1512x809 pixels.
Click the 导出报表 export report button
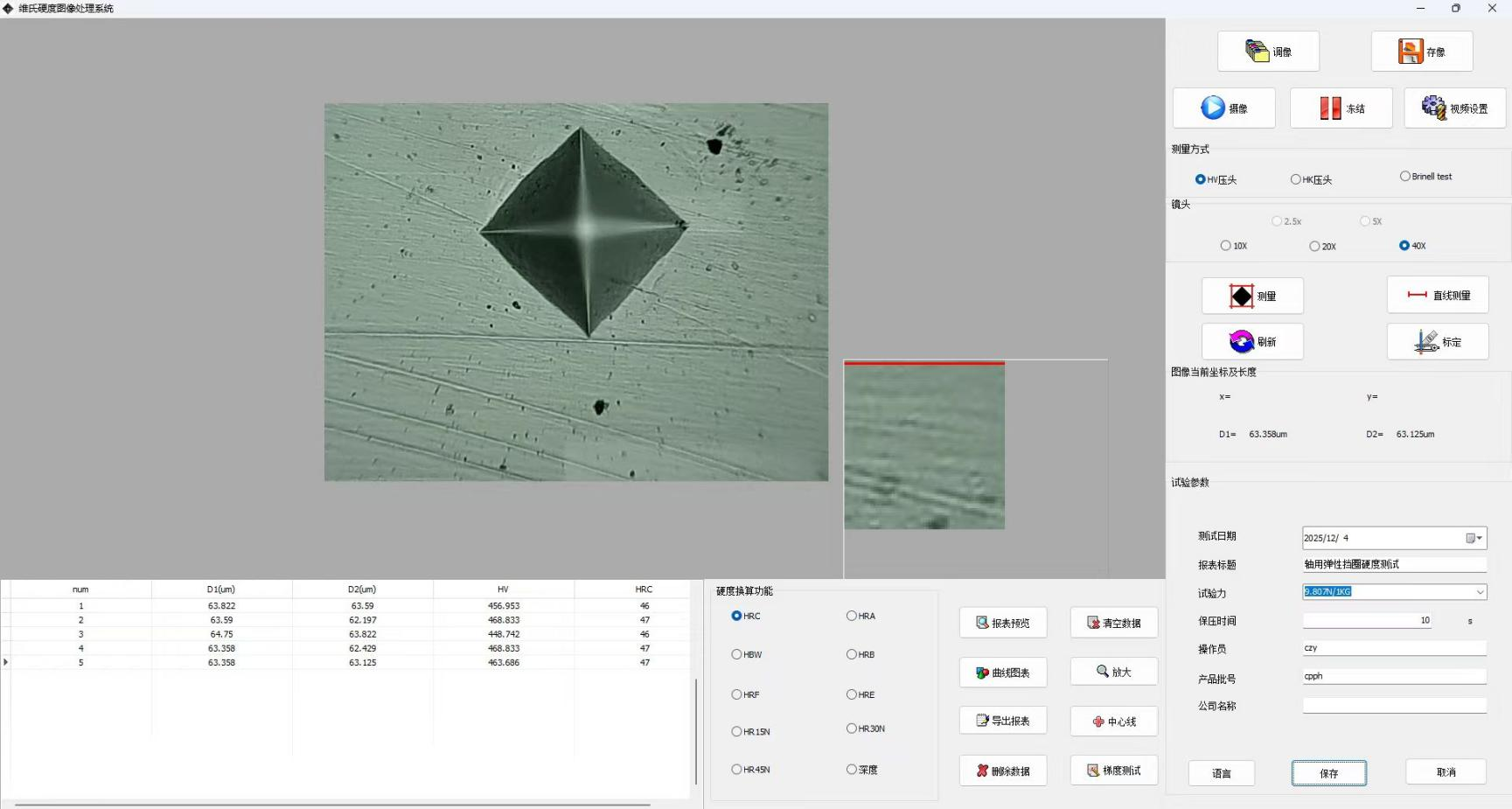click(1003, 721)
